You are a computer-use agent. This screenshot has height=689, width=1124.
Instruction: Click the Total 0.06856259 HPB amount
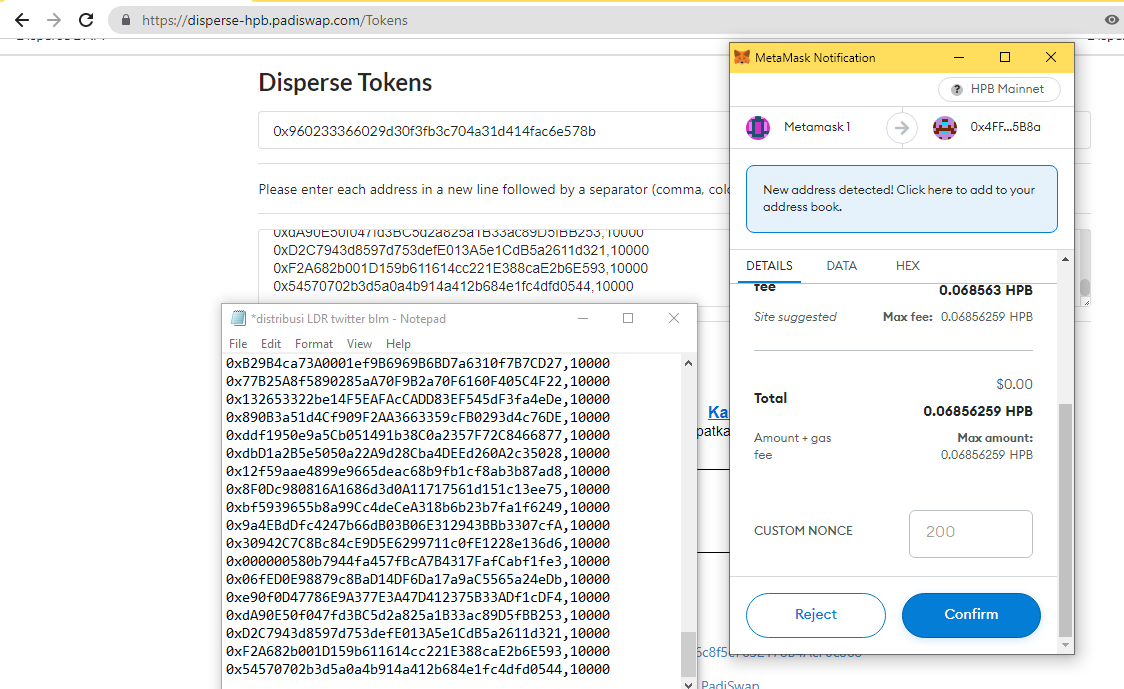point(978,412)
